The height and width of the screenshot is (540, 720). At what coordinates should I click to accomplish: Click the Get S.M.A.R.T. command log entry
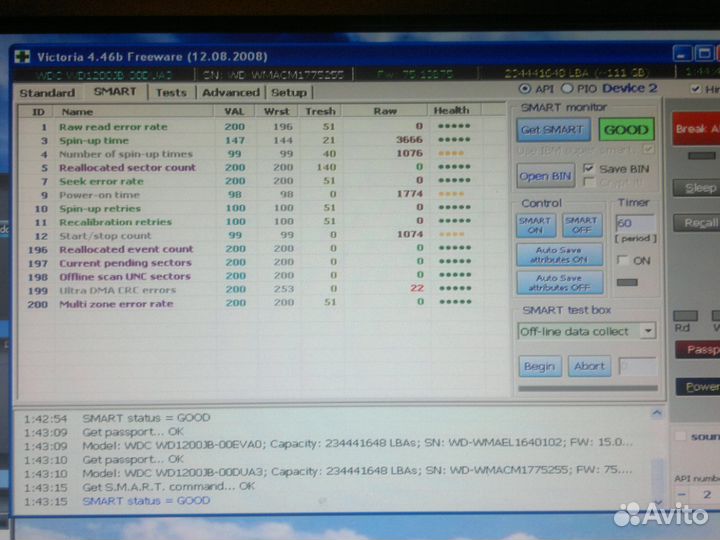pyautogui.click(x=169, y=486)
